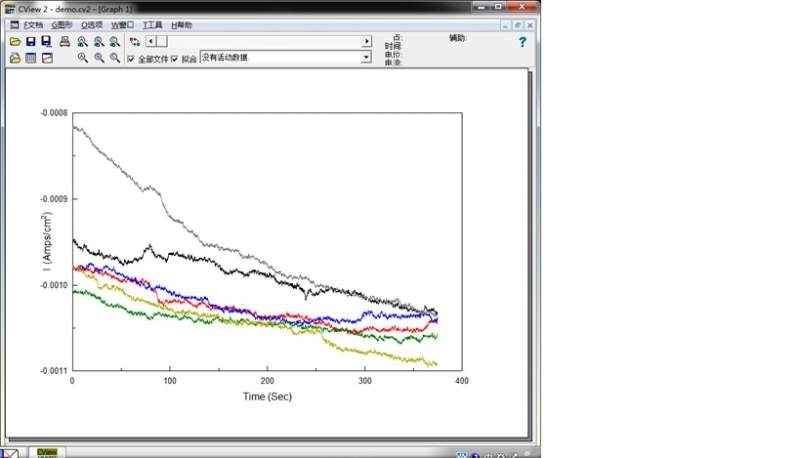Click the Time (Sec) axis label

(x=267, y=396)
